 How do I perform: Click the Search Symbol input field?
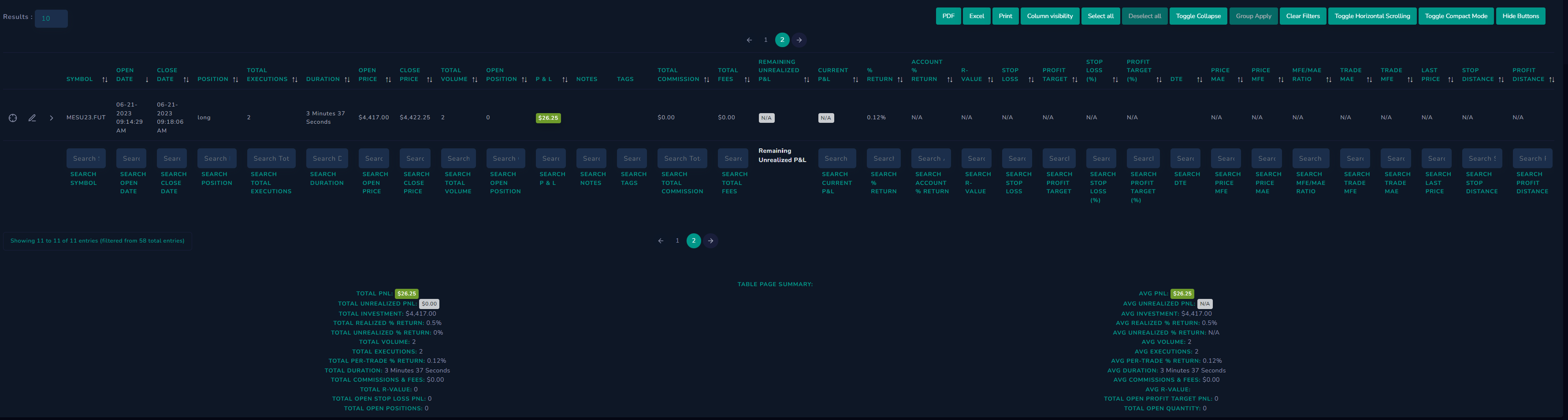click(x=86, y=158)
